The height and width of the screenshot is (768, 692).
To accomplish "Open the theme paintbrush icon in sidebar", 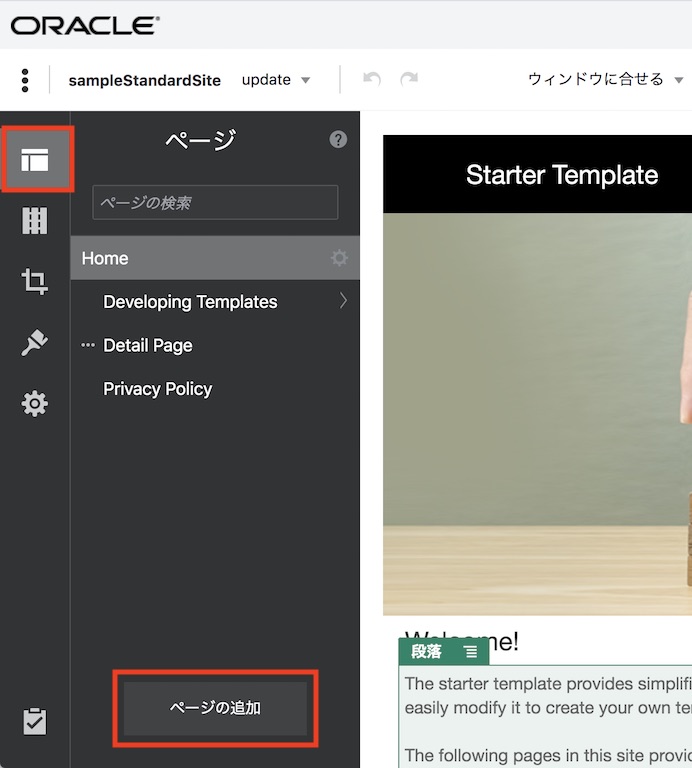I will click(35, 343).
